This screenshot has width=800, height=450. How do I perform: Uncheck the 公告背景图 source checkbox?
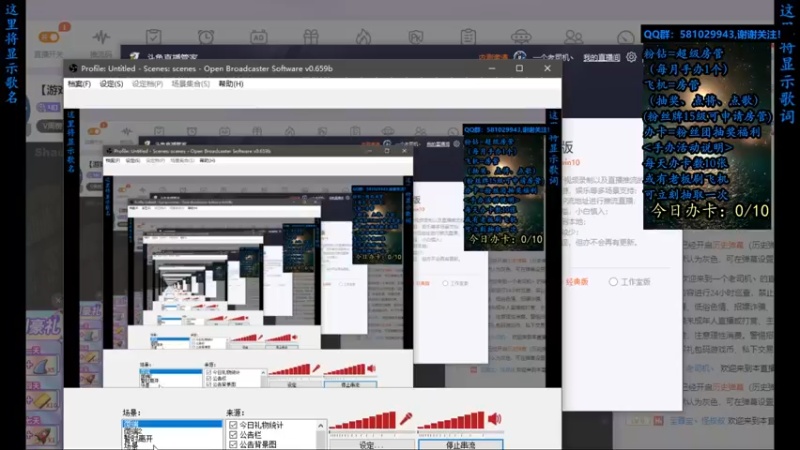pyautogui.click(x=233, y=444)
